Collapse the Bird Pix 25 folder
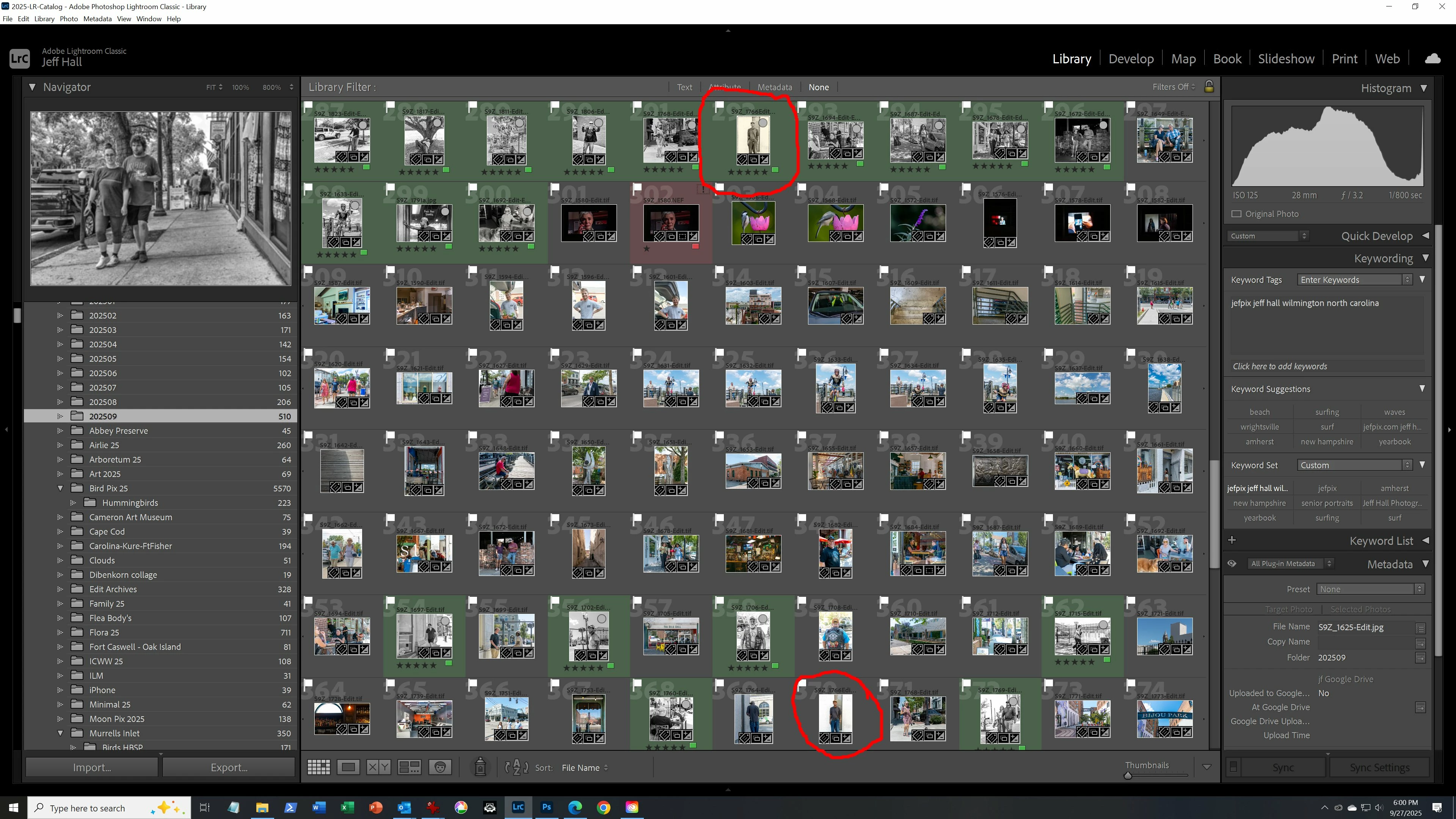 point(60,488)
